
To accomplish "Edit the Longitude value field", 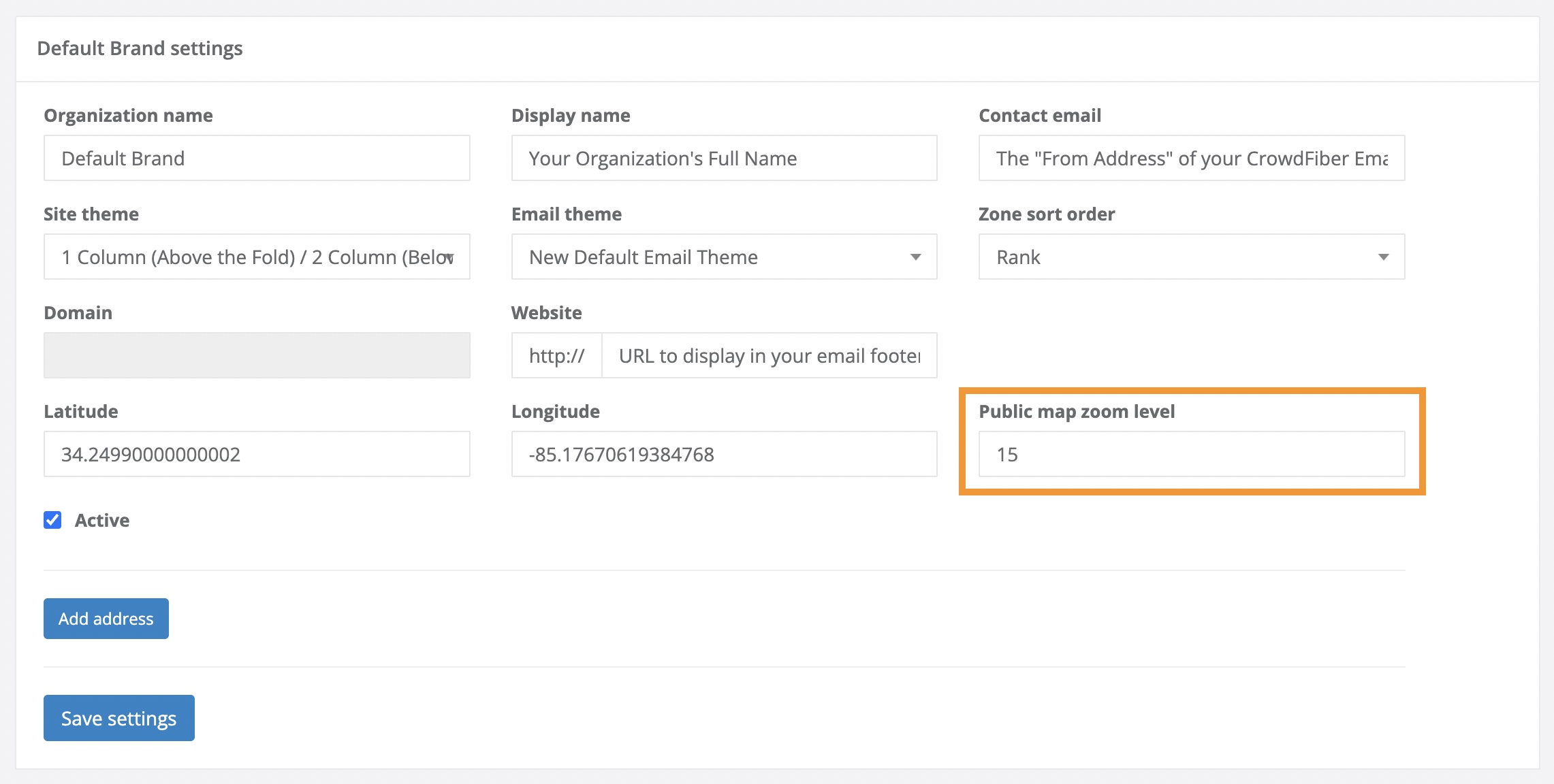I will pyautogui.click(x=723, y=454).
